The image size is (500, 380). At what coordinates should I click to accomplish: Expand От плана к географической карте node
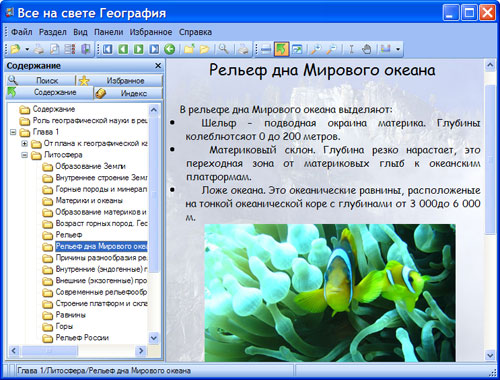point(24,144)
